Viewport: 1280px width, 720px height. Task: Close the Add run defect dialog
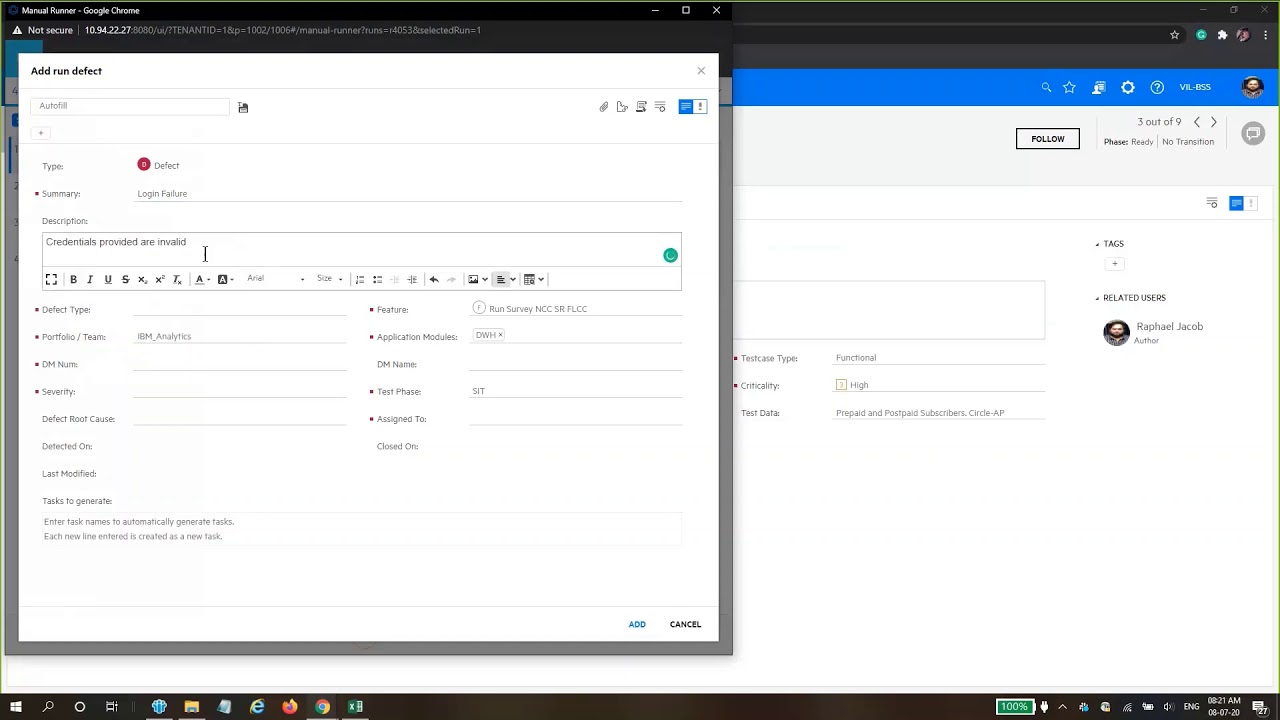[x=701, y=71]
